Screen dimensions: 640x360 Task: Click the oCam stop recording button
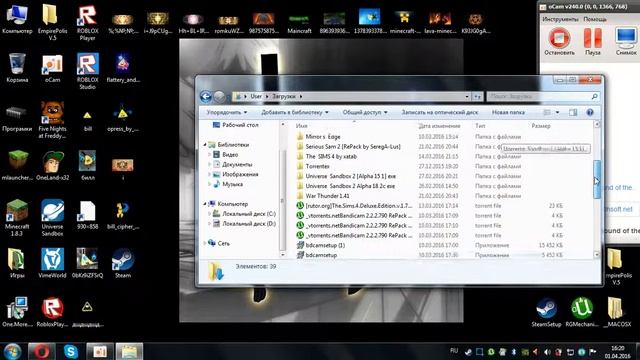pyautogui.click(x=559, y=41)
